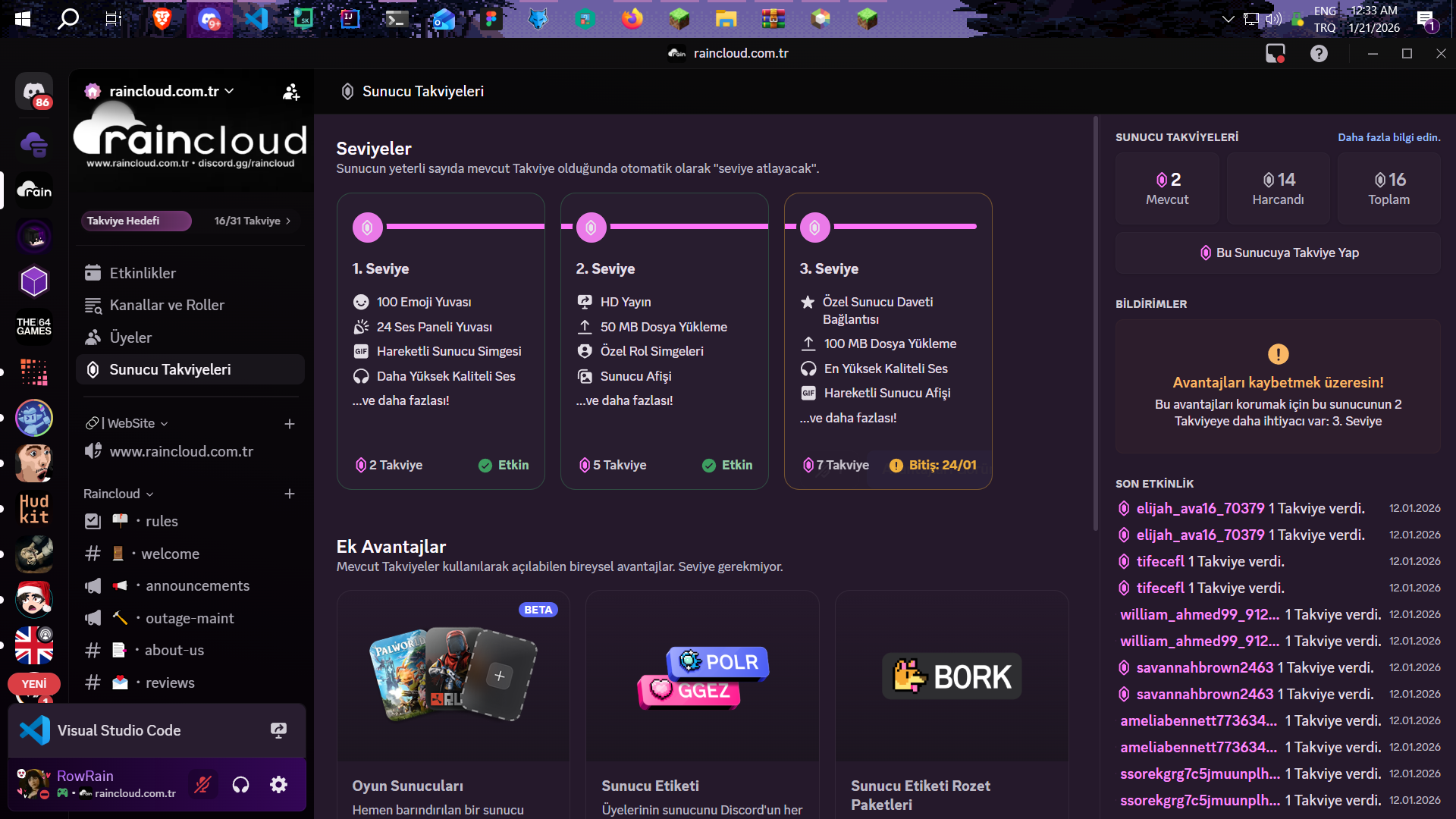This screenshot has height=819, width=1456.
Task: Click the 14 Harcandı stat
Action: (1278, 188)
